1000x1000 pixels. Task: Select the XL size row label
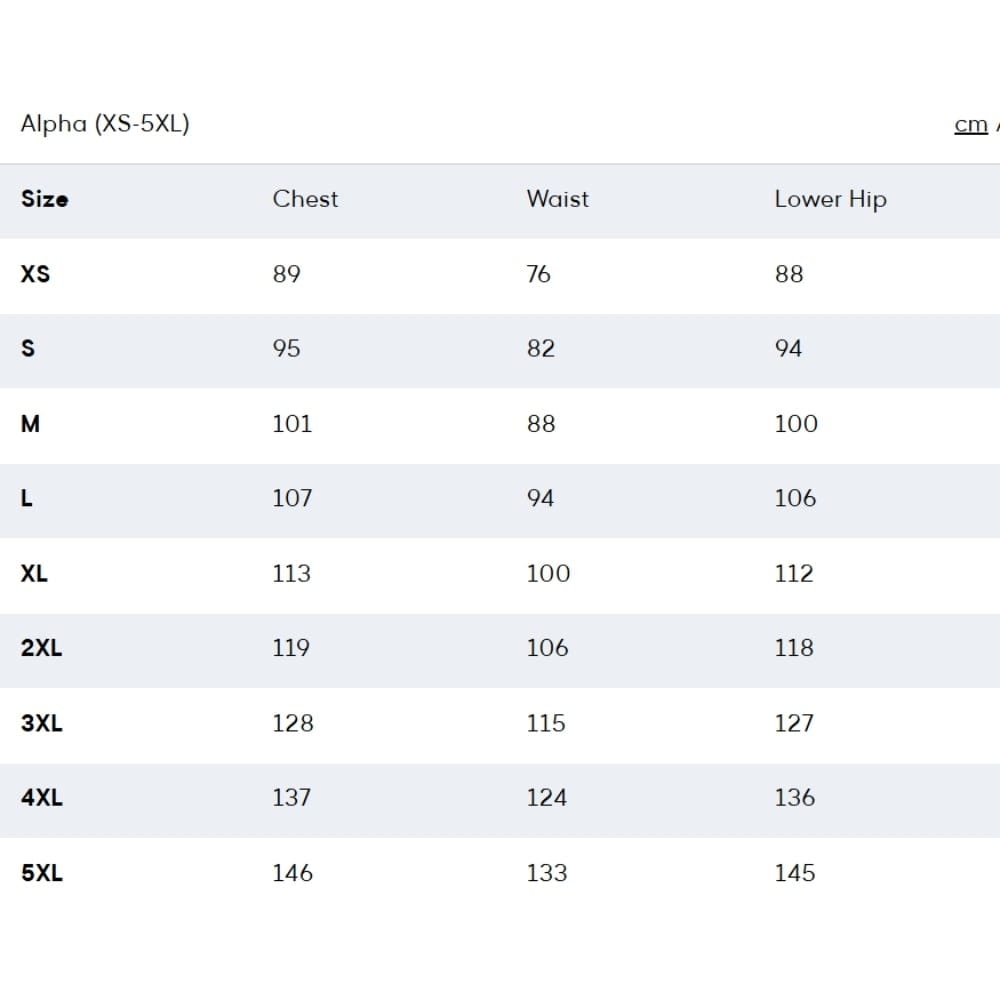pos(34,573)
